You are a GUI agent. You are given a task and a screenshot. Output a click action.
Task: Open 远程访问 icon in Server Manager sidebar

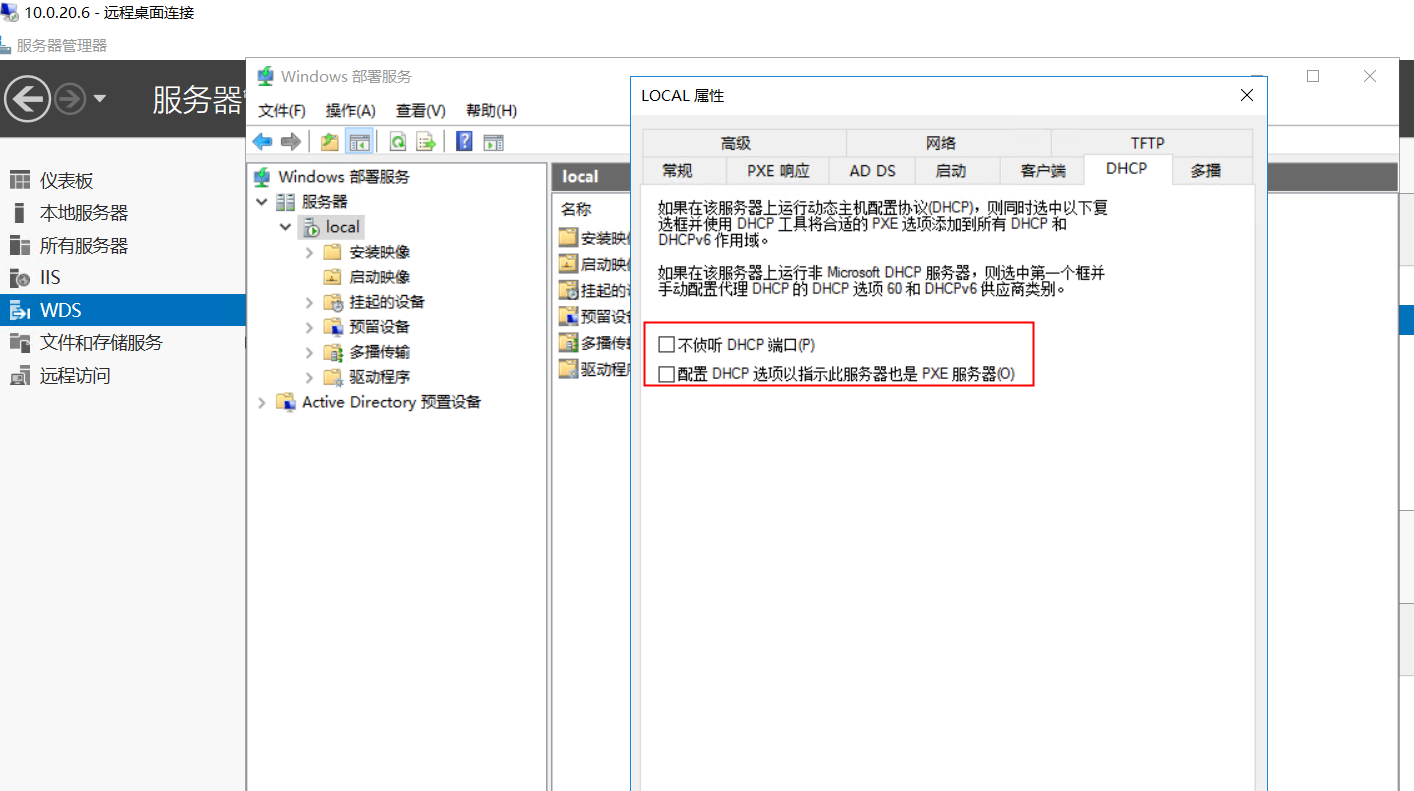coord(20,376)
